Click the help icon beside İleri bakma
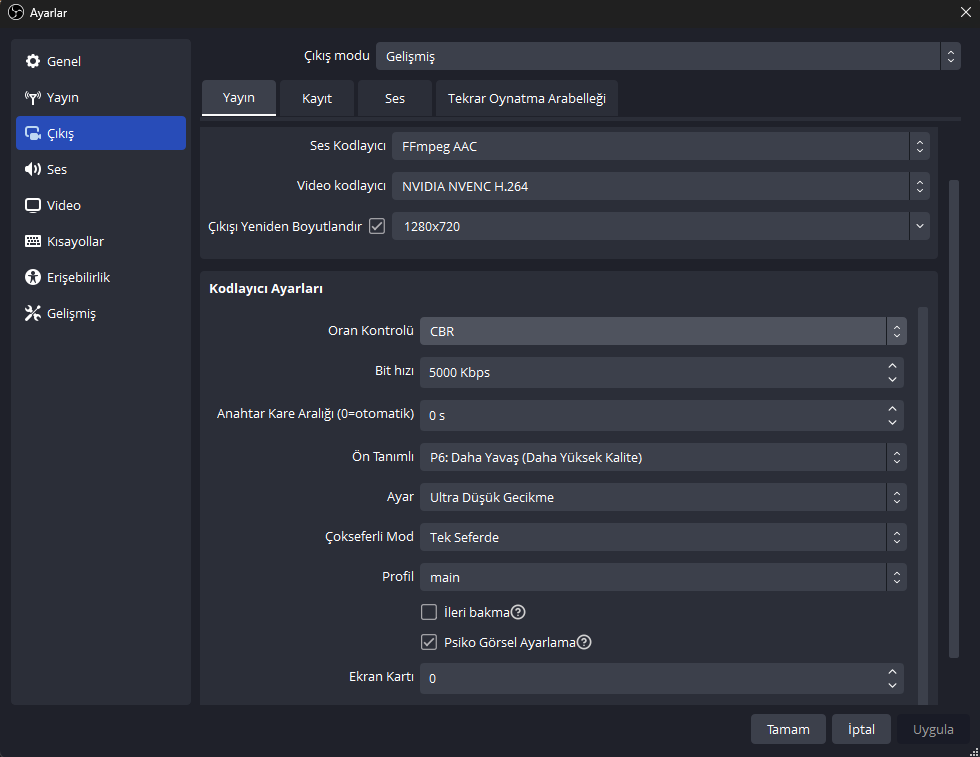This screenshot has height=757, width=980. (519, 613)
